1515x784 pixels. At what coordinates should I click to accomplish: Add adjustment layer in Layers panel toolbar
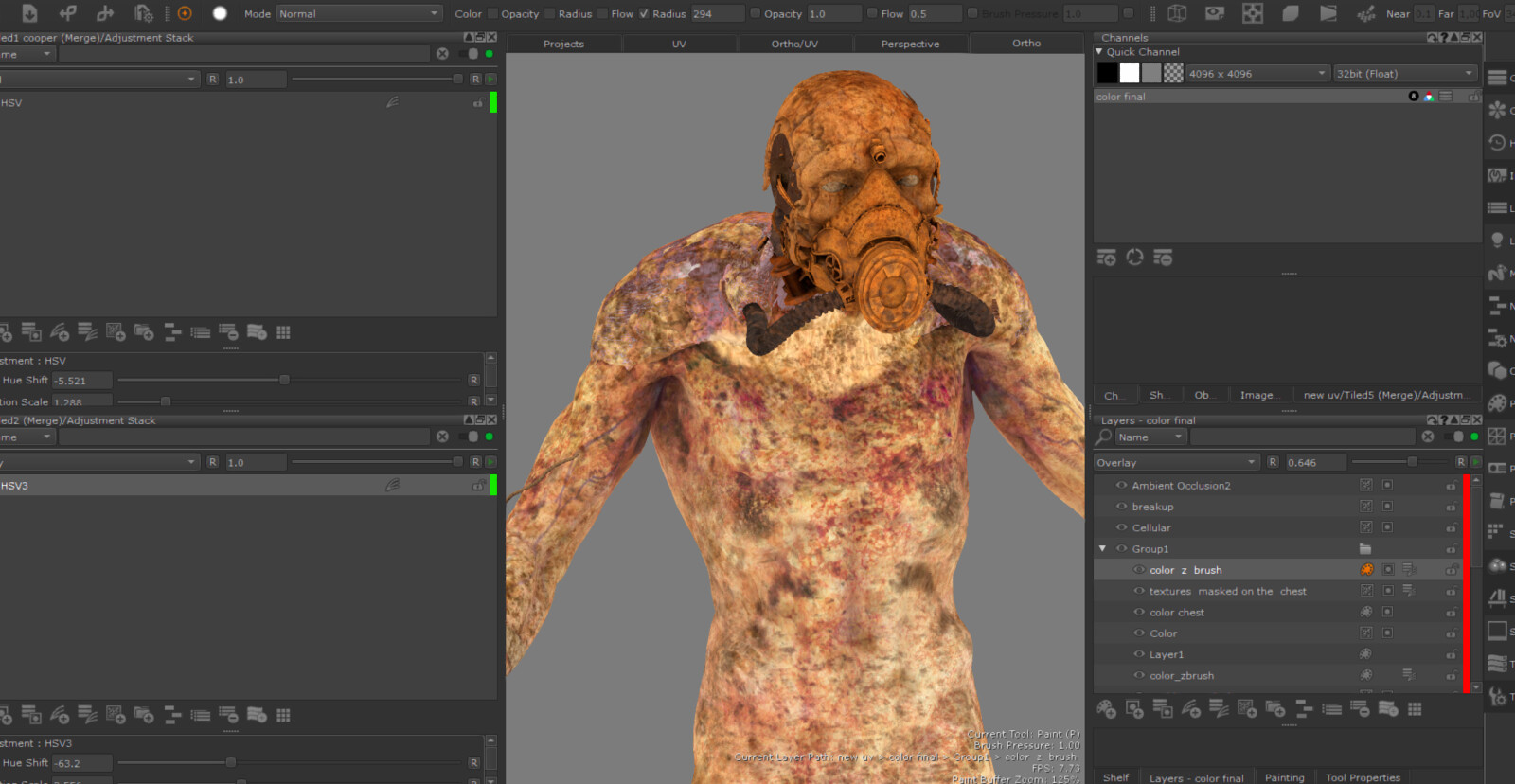pos(1191,709)
